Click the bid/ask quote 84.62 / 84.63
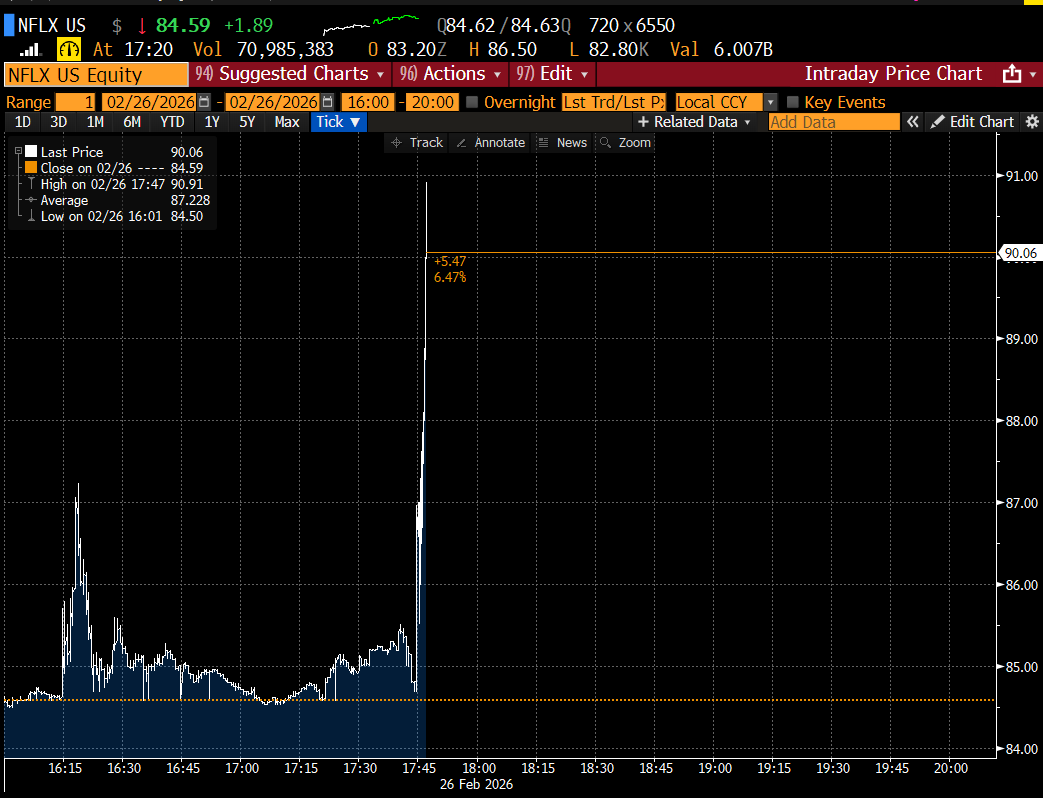1043x798 pixels. [x=504, y=25]
